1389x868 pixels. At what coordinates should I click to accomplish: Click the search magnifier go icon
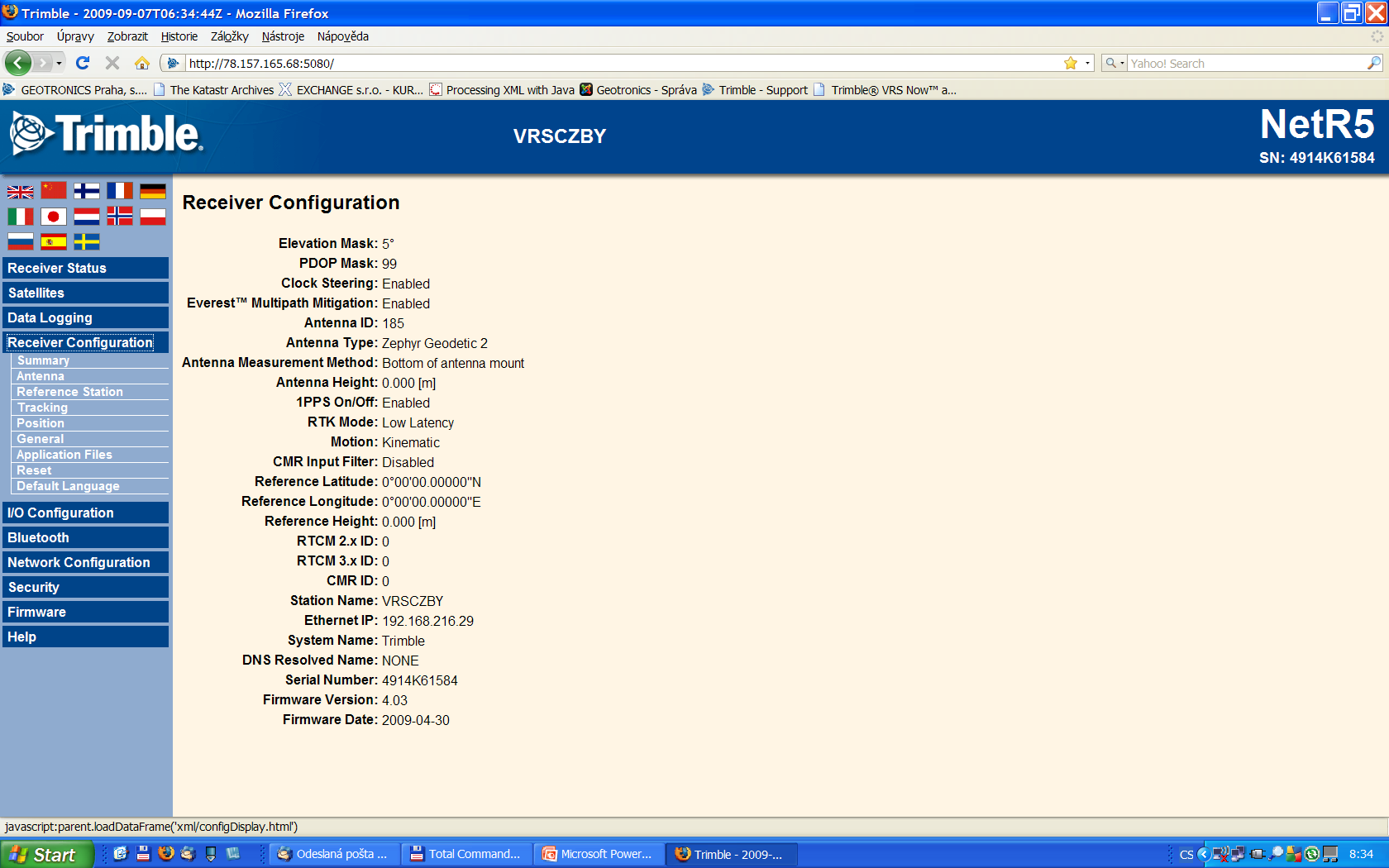pos(1374,63)
